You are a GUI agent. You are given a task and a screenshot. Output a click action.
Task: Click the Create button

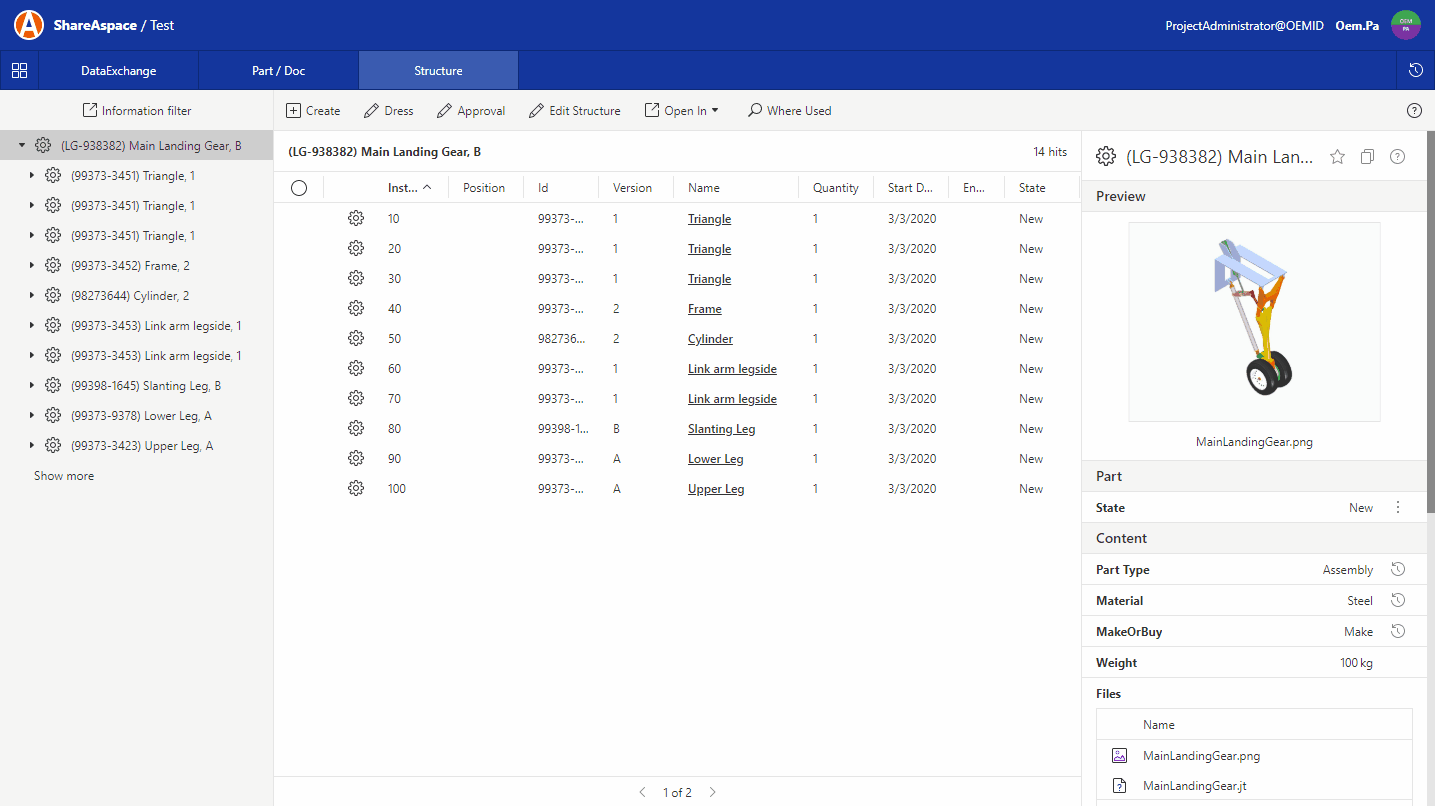[x=313, y=110]
